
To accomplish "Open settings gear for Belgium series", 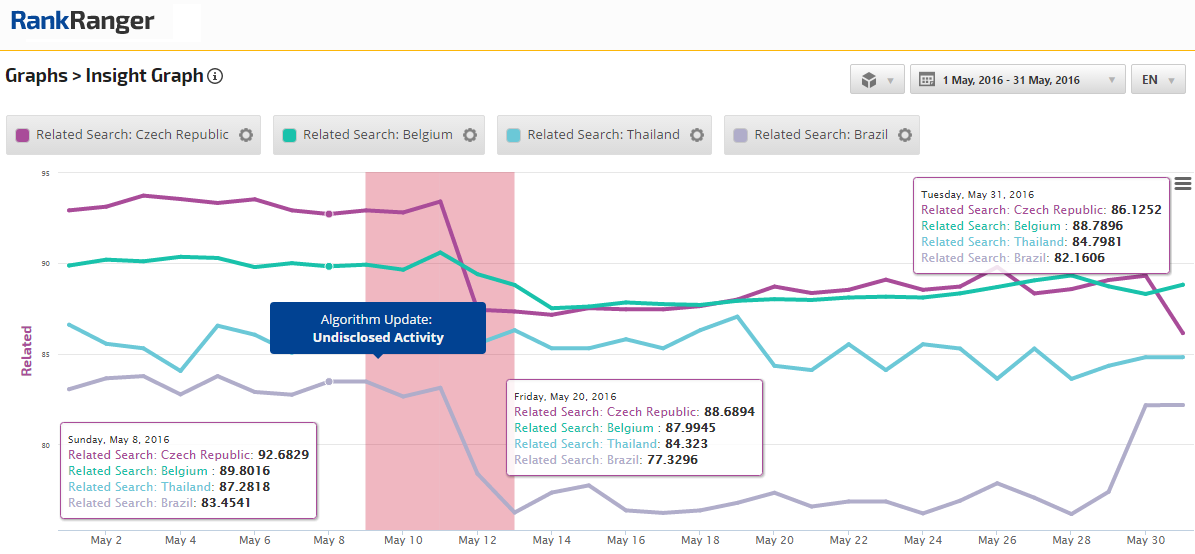I will tap(469, 135).
